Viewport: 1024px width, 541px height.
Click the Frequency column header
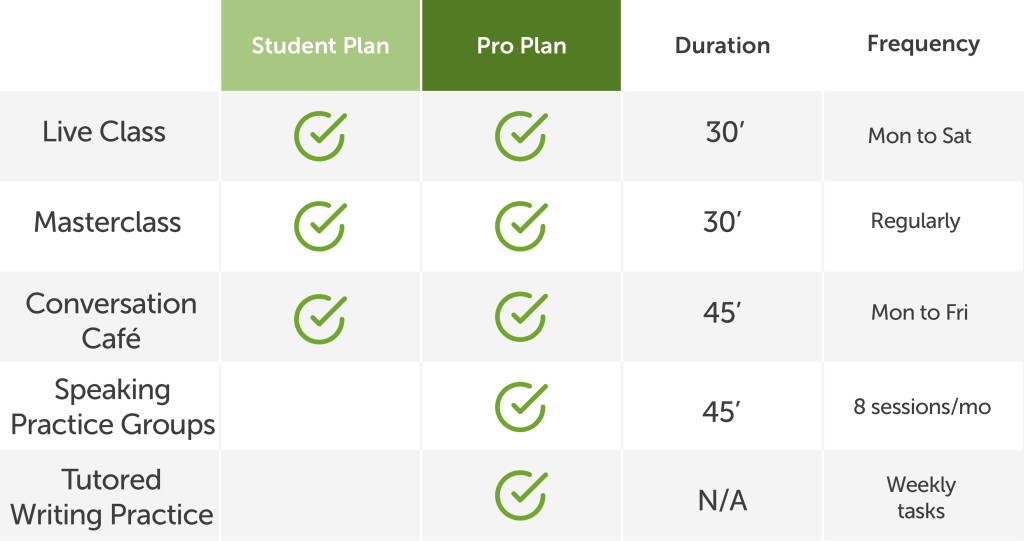tap(923, 44)
